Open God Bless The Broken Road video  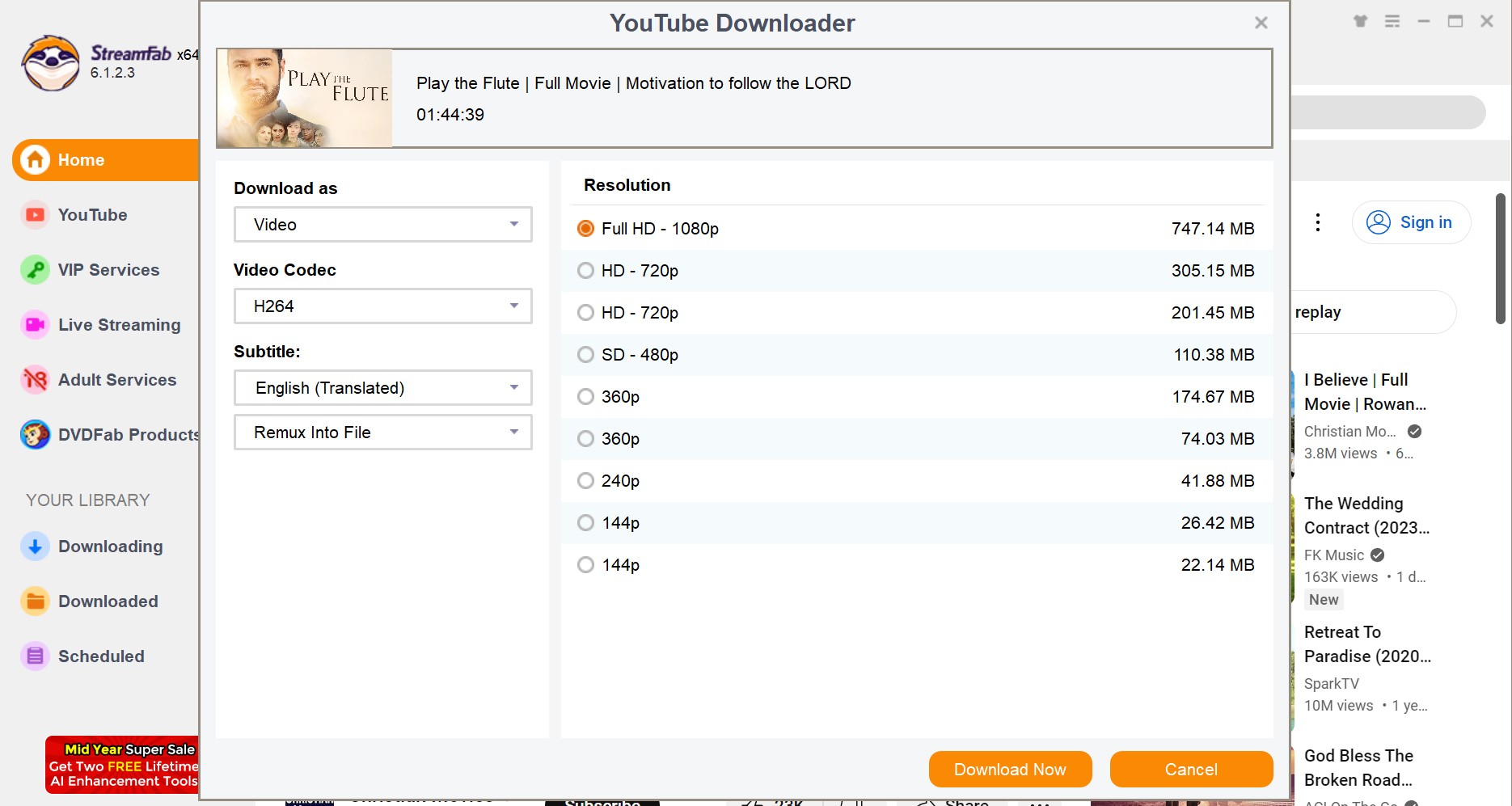click(x=1358, y=768)
